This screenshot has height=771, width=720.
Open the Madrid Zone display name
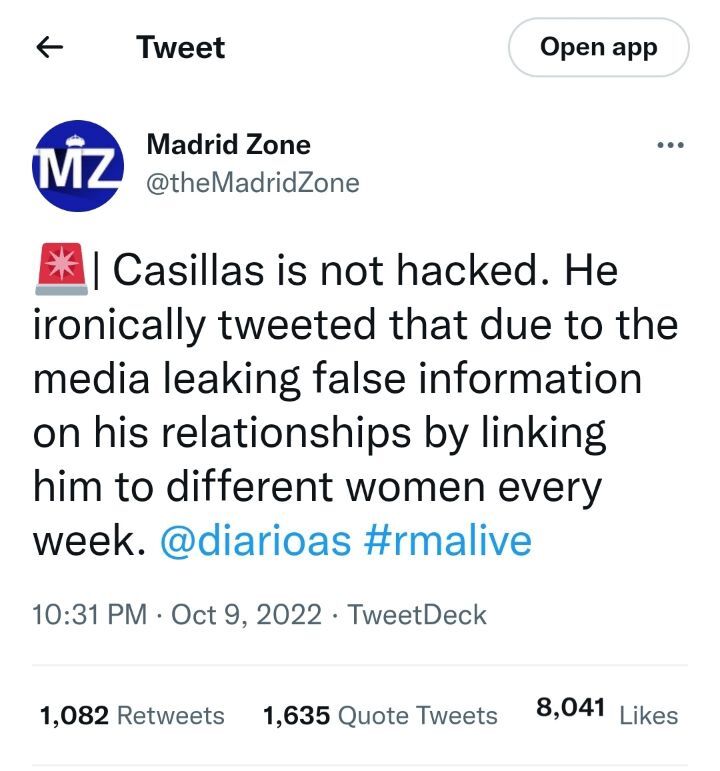[x=228, y=144]
